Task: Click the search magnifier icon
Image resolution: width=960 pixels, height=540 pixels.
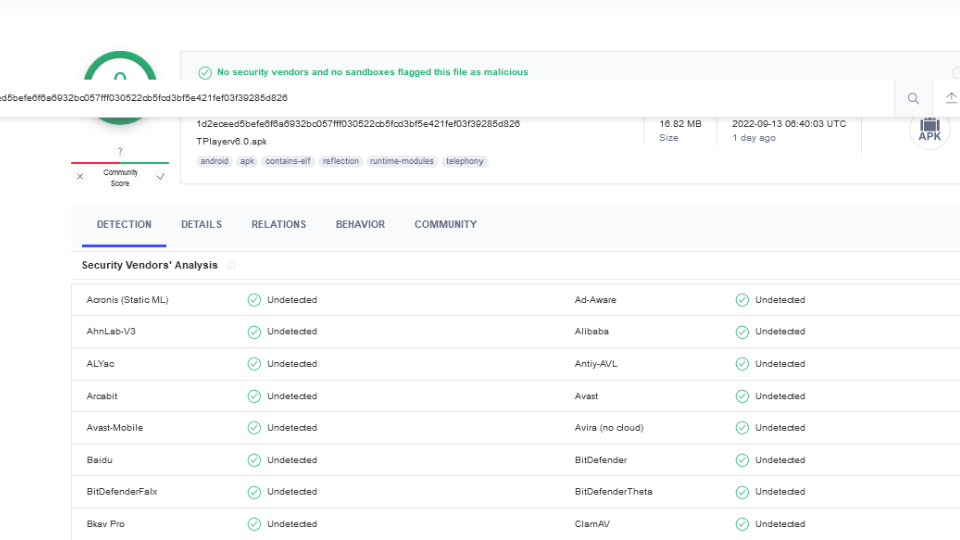Action: (x=913, y=98)
